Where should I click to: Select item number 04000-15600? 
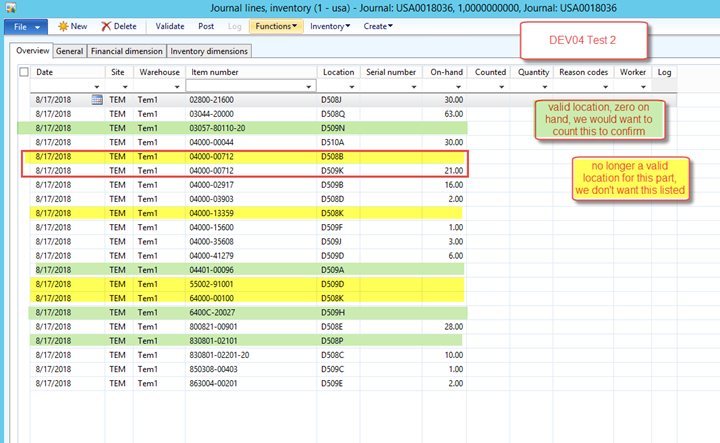point(211,228)
